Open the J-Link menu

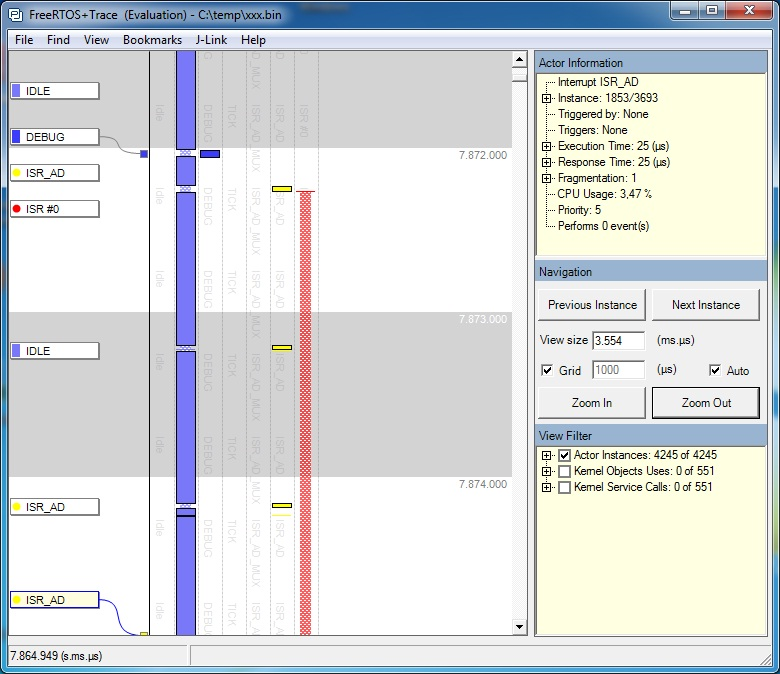[211, 40]
